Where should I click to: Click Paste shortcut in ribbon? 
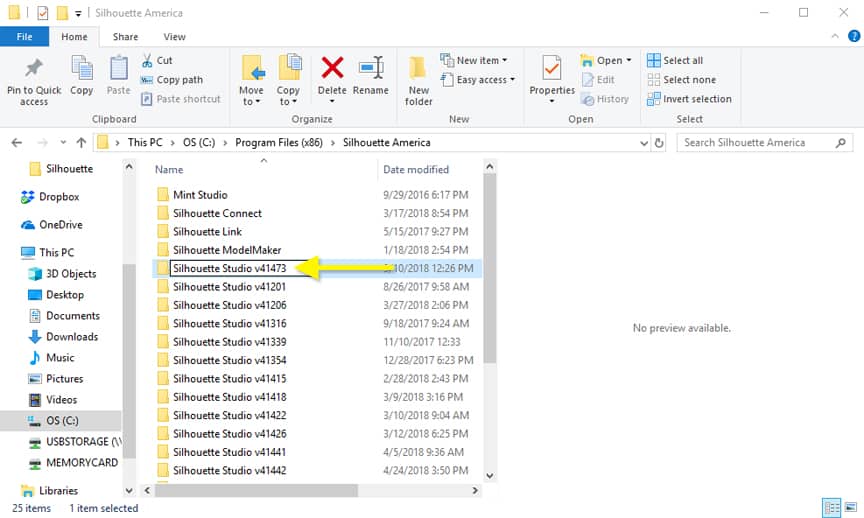[181, 99]
